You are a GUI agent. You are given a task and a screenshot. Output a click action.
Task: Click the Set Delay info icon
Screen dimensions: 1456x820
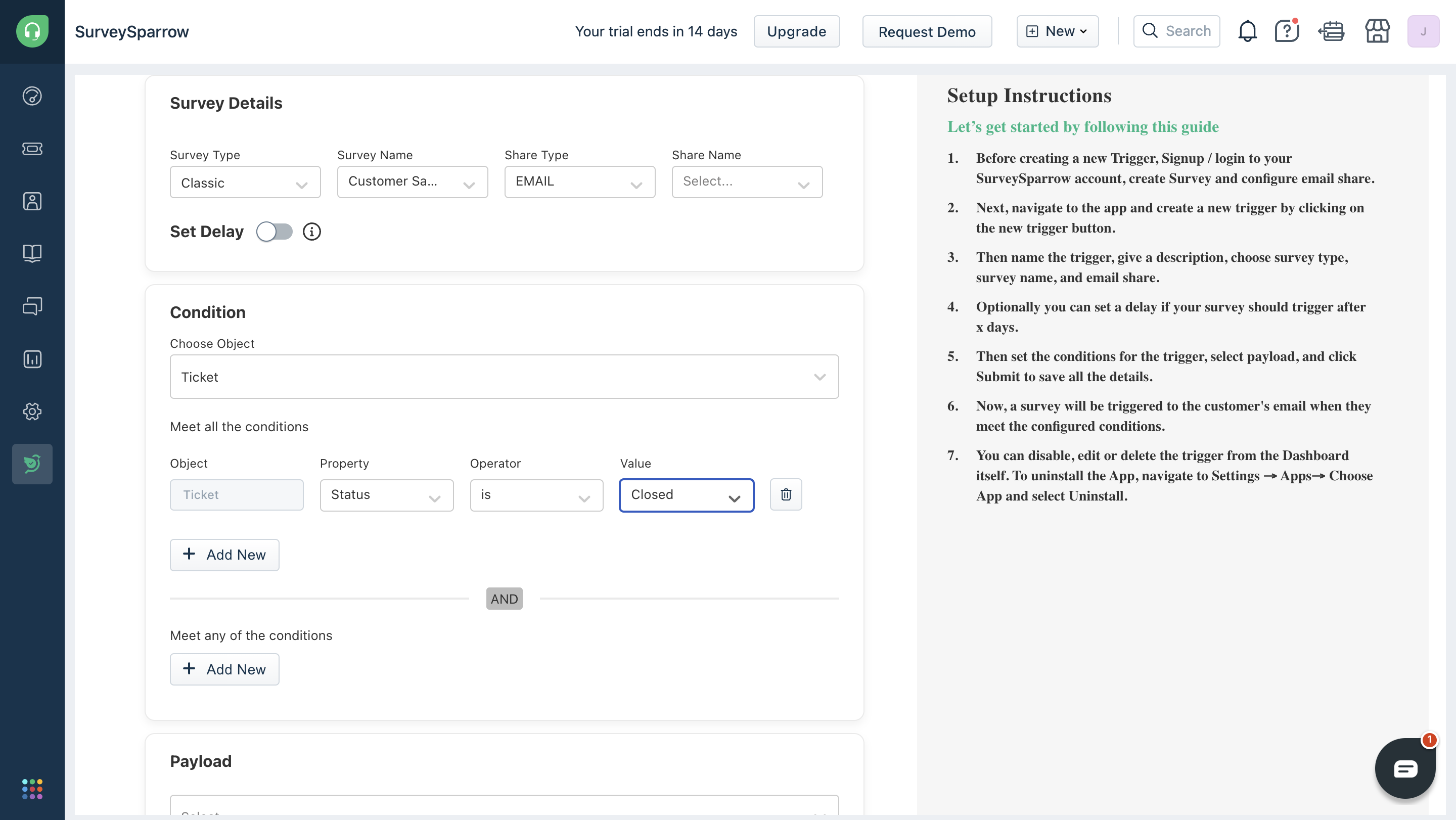coord(311,232)
